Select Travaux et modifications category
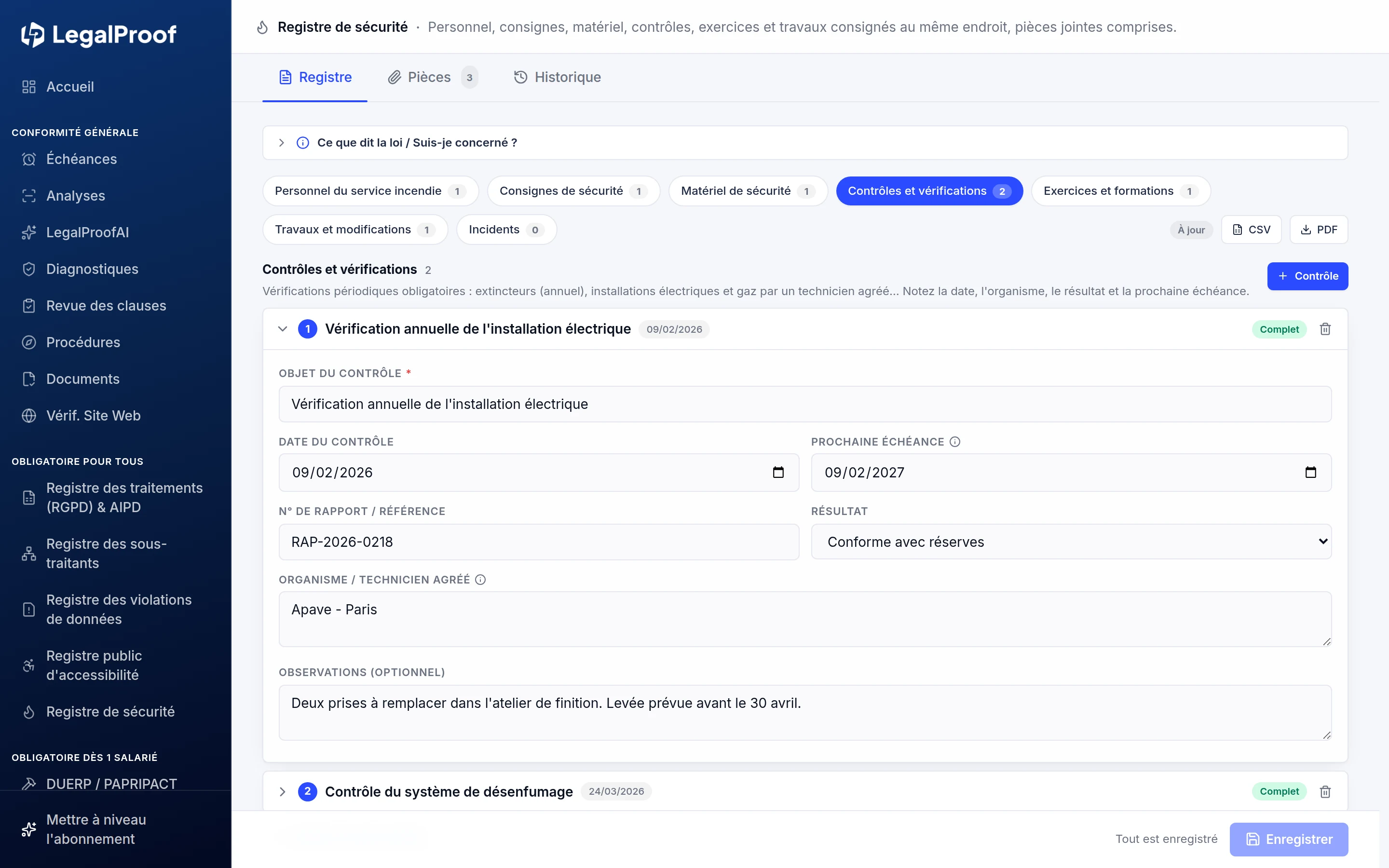 point(354,230)
